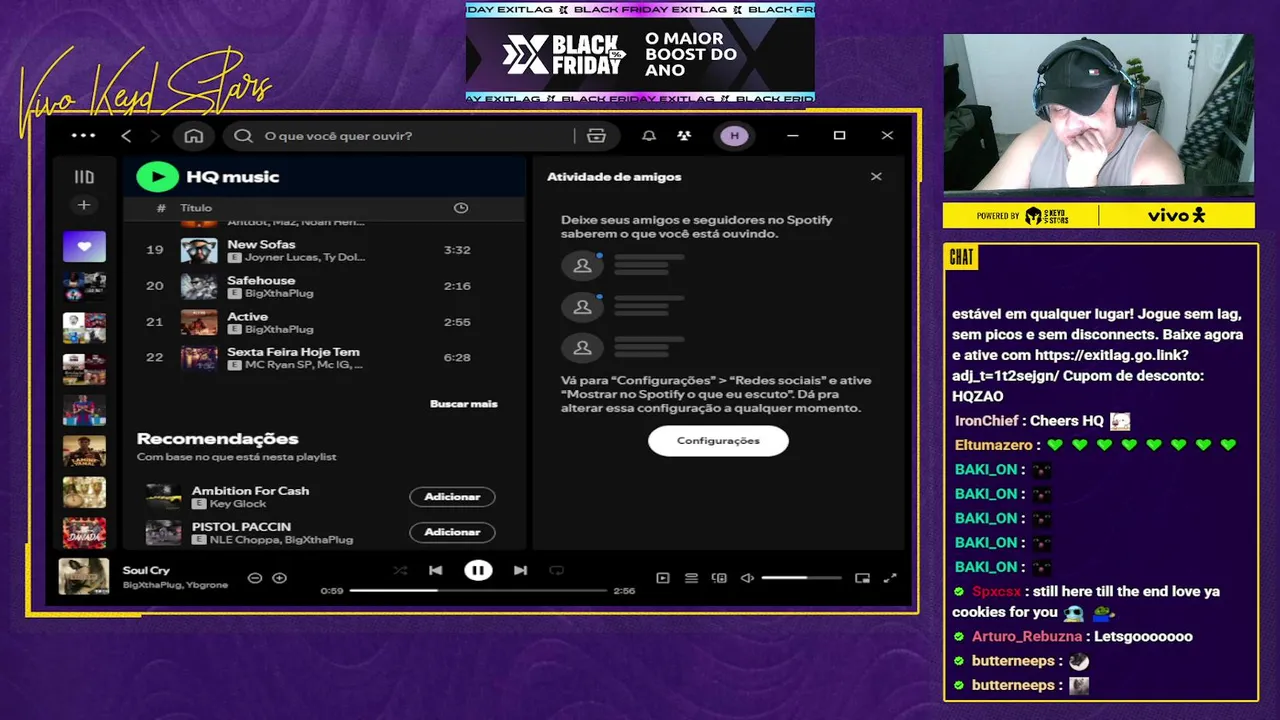Open connect to a device icon
Image resolution: width=1280 pixels, height=720 pixels.
(x=719, y=578)
